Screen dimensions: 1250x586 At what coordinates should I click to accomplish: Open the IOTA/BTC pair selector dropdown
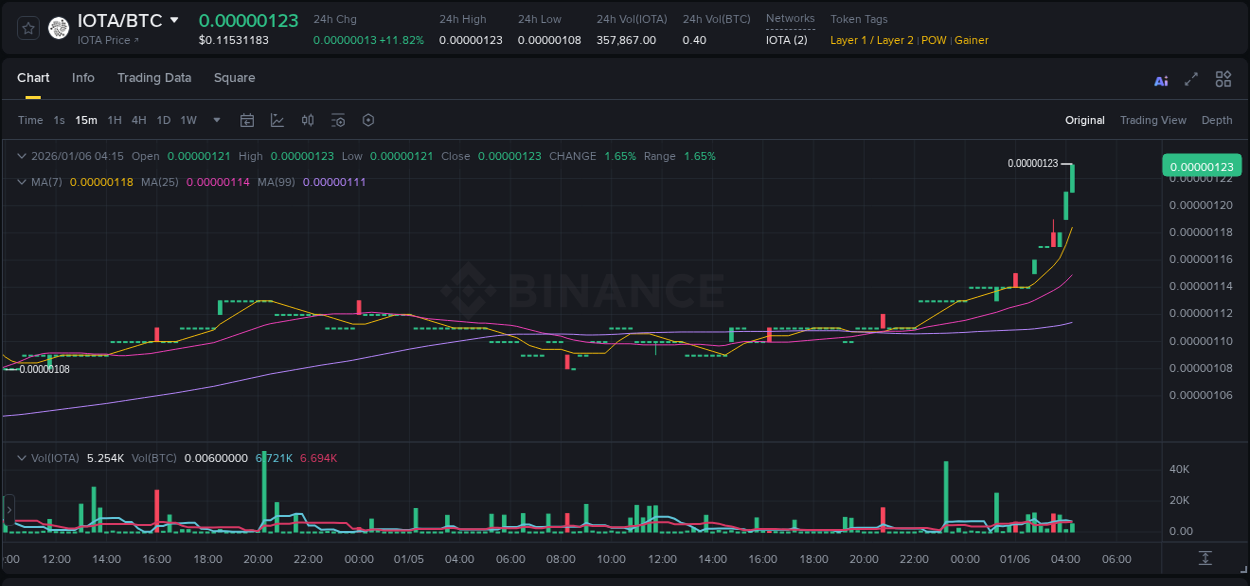(x=175, y=20)
